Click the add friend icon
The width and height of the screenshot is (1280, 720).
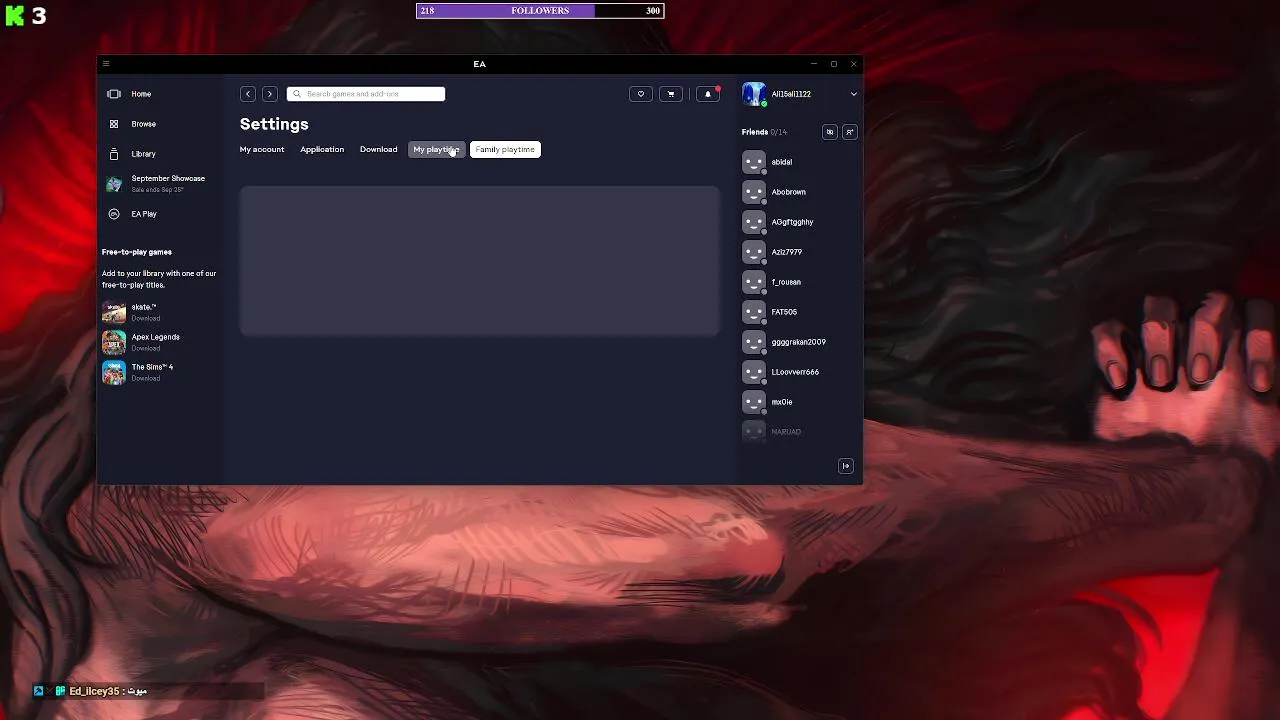point(850,132)
